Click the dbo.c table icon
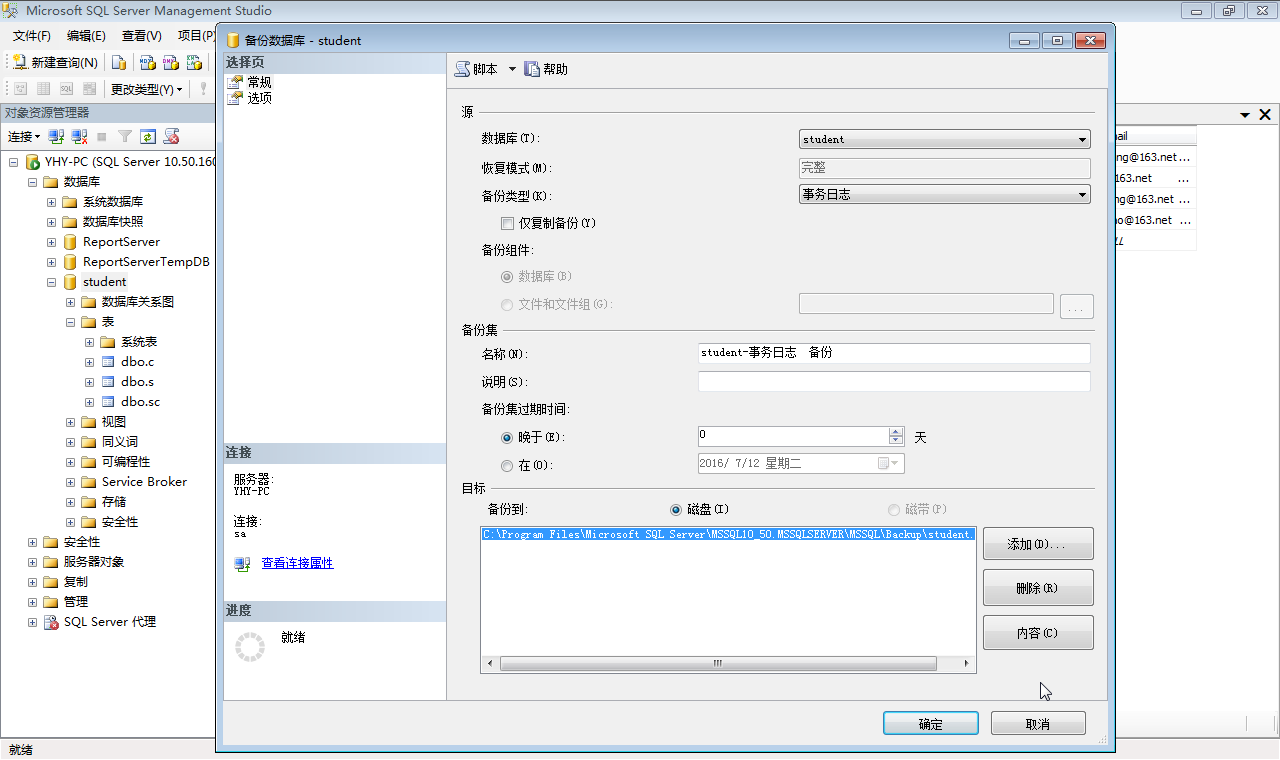 [x=108, y=362]
